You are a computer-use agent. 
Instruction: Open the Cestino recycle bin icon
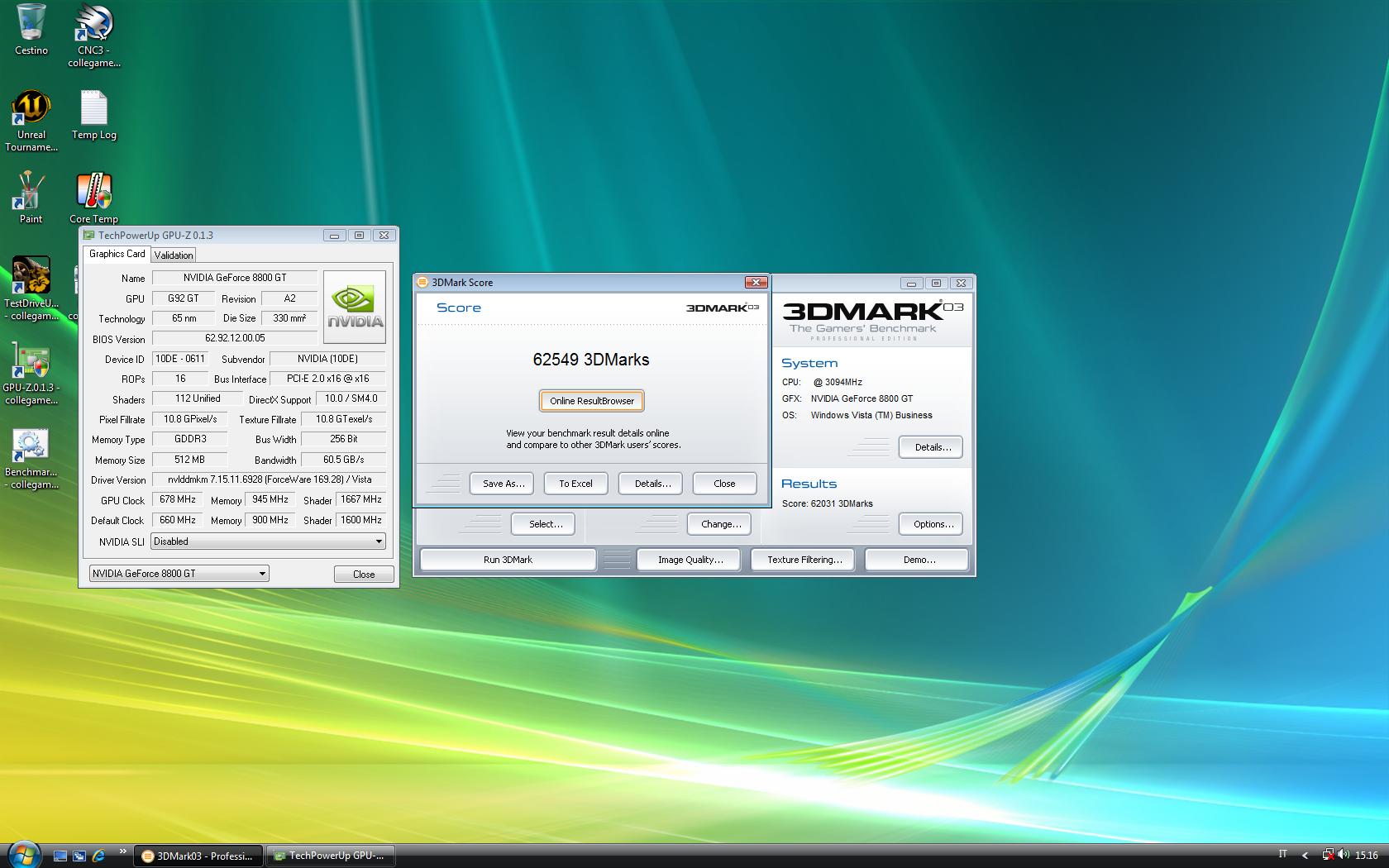(31, 30)
